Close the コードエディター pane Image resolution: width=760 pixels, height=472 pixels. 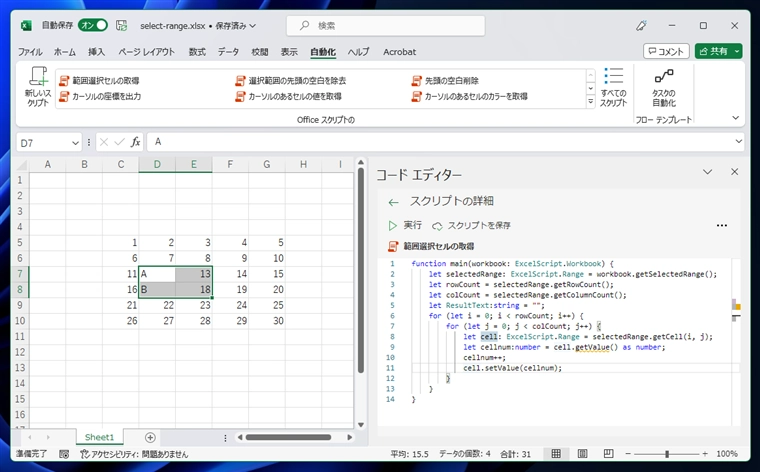tap(735, 172)
